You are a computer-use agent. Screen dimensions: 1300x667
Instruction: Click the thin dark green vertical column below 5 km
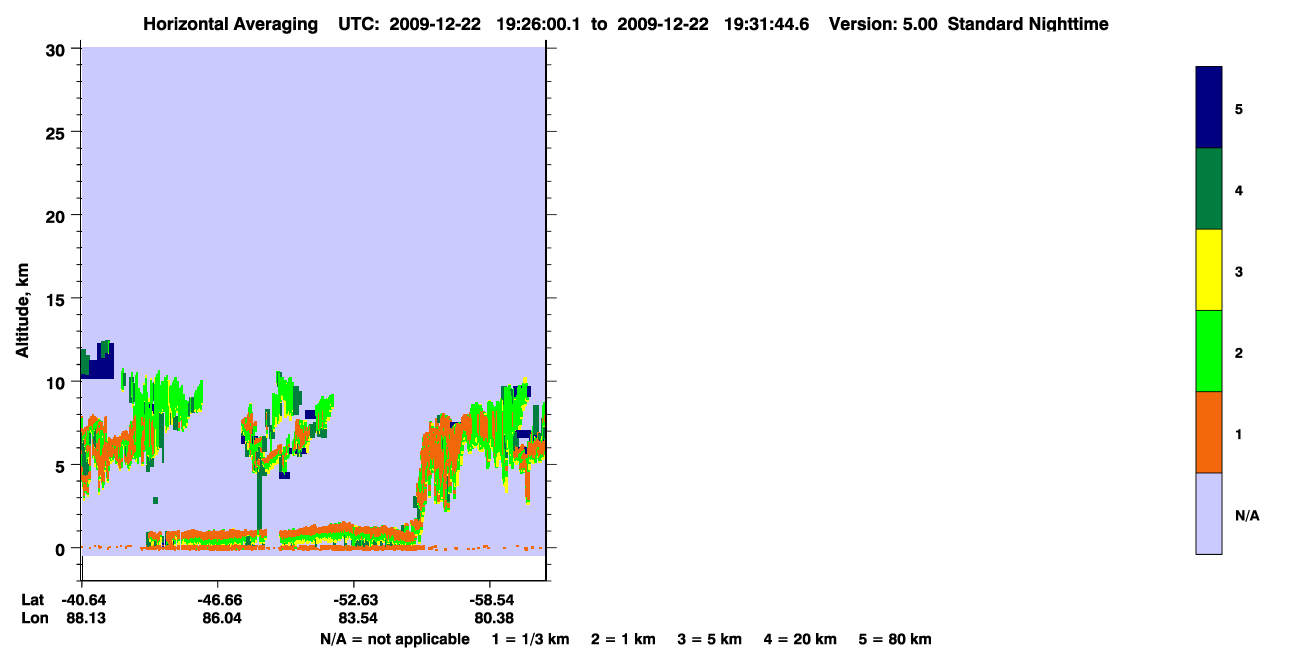tap(259, 500)
